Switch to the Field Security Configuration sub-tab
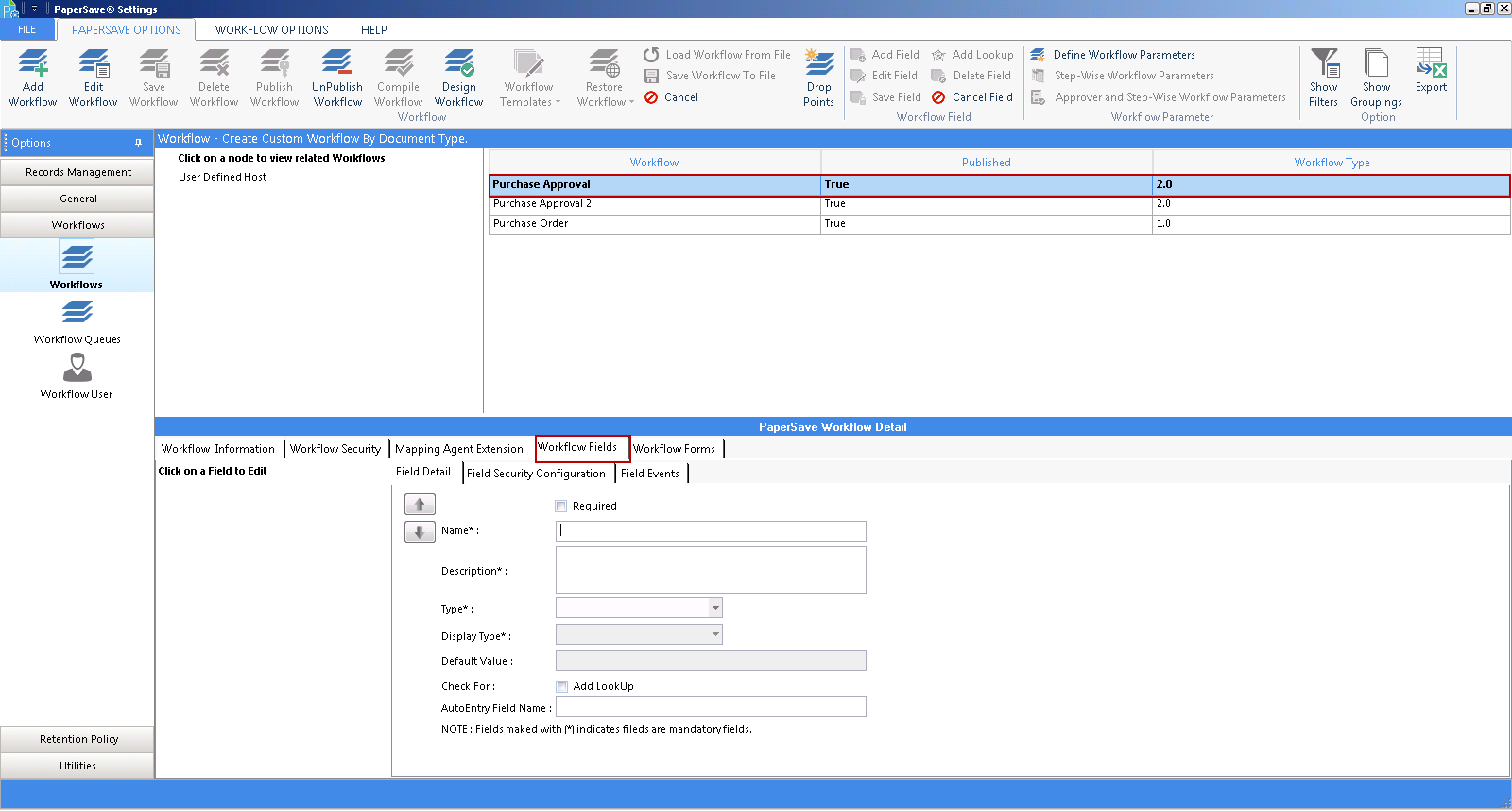Screen dimensions: 1512x812 tap(537, 474)
